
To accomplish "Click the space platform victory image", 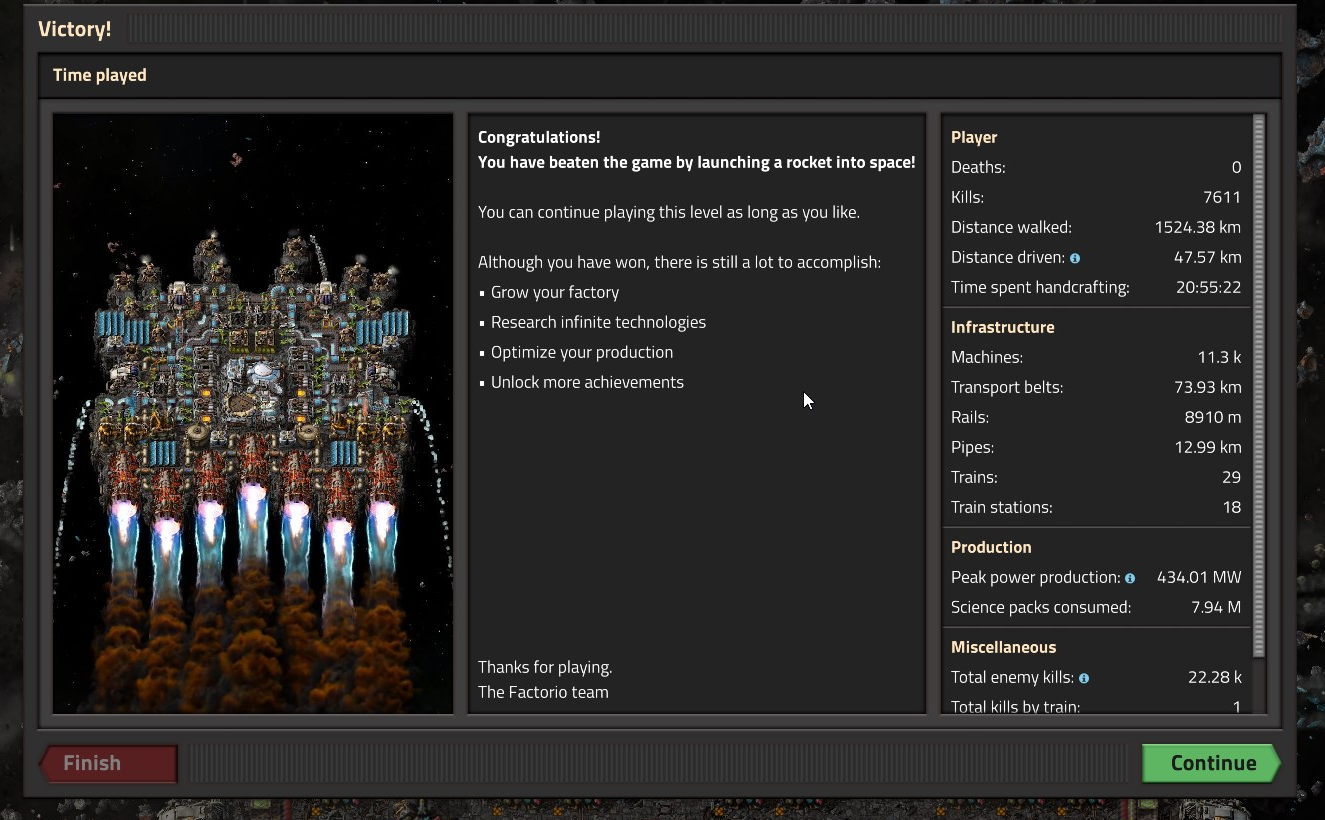I will coord(253,413).
